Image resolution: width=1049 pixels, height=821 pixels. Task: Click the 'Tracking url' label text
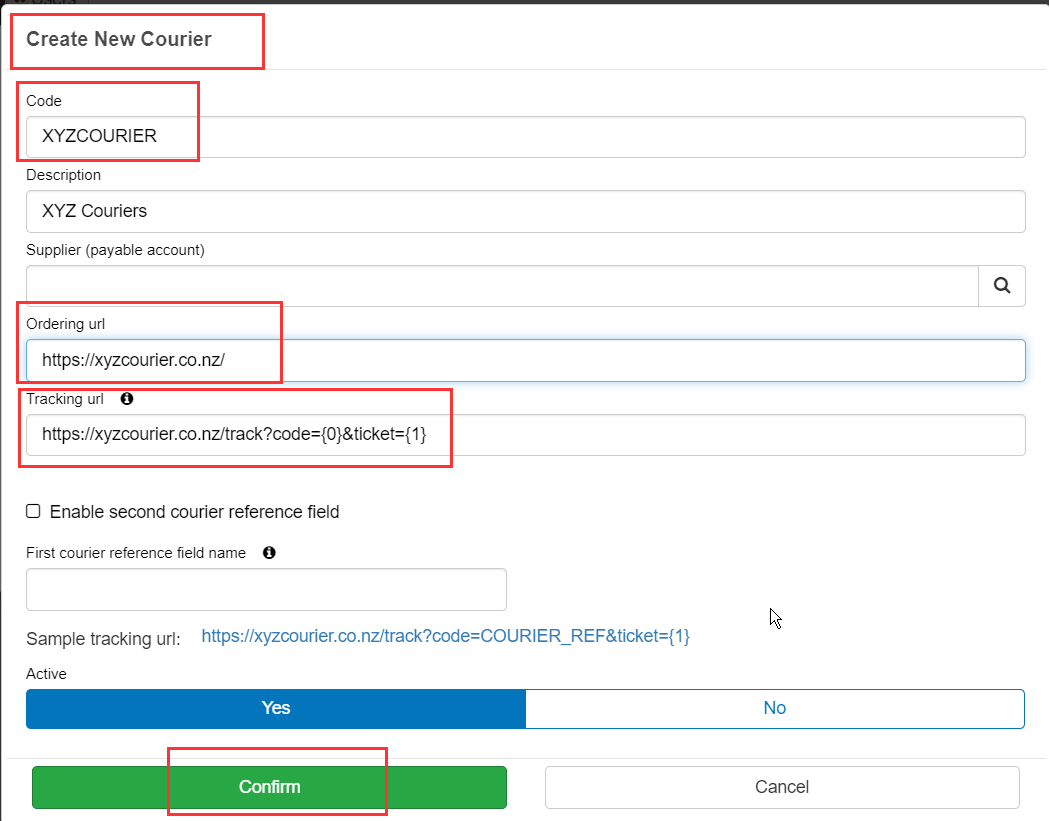click(65, 399)
